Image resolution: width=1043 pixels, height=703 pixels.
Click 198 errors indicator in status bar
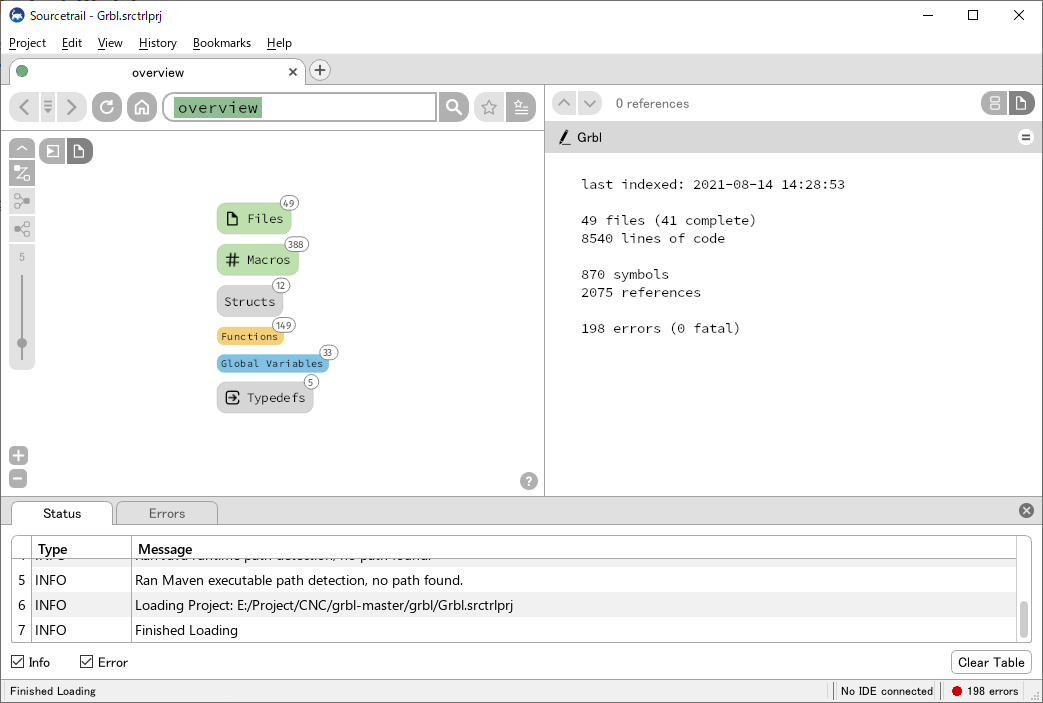(985, 691)
